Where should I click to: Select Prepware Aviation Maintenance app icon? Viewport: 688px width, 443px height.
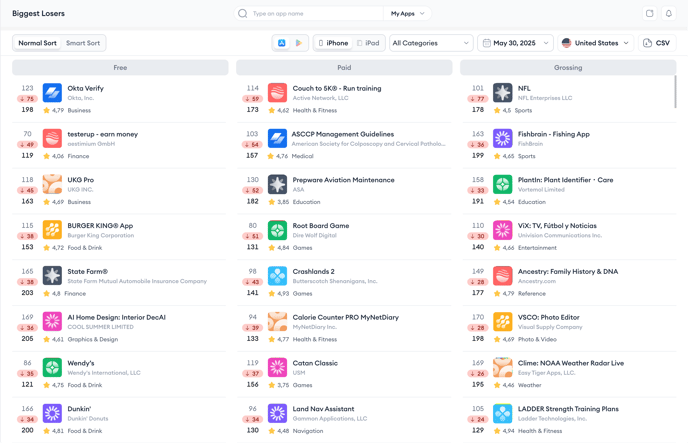click(277, 184)
